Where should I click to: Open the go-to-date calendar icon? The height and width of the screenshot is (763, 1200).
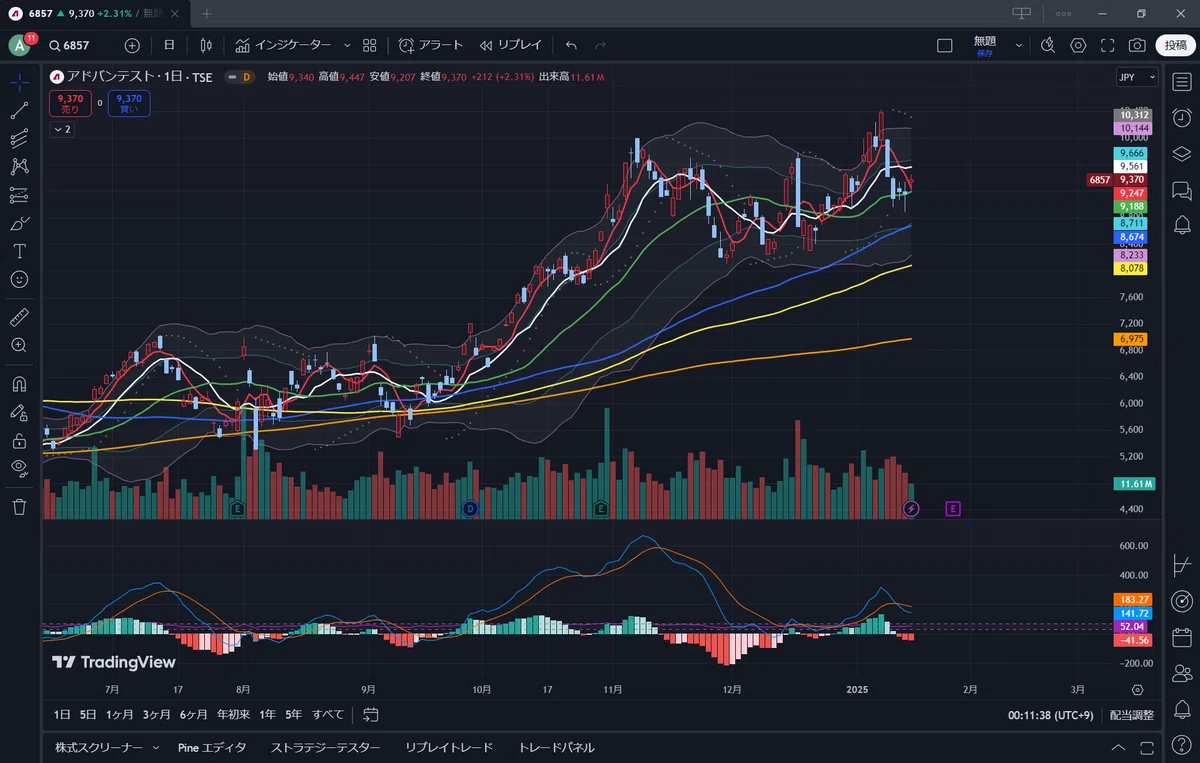371,715
